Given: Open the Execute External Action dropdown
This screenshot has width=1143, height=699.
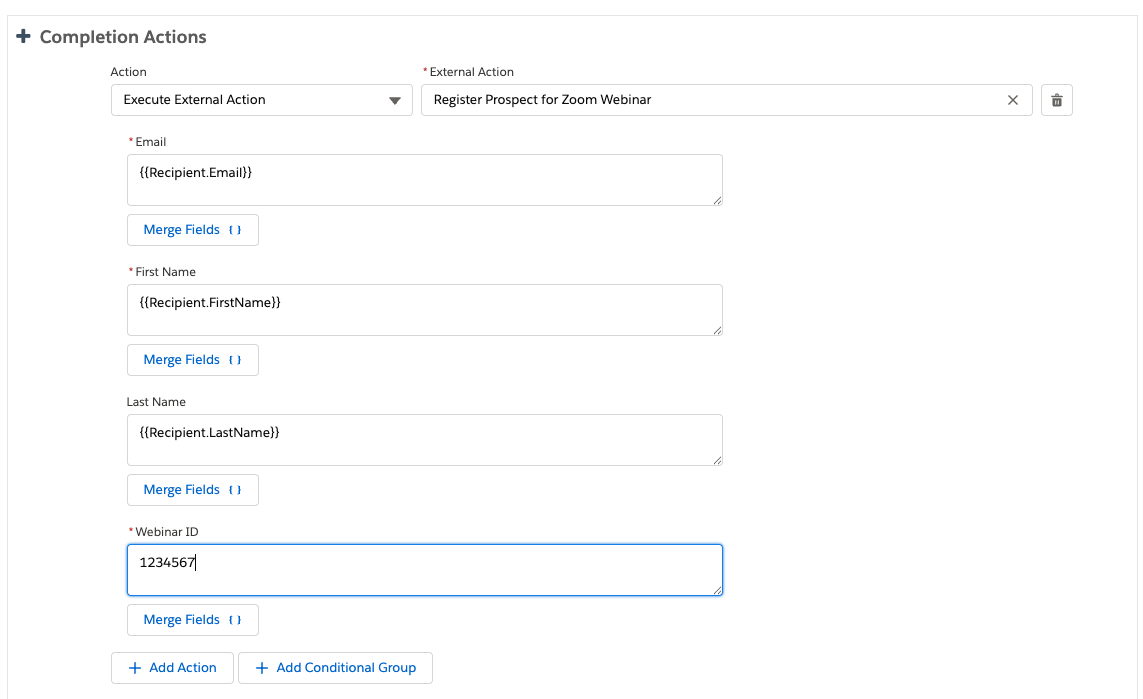Looking at the screenshot, I should (262, 100).
